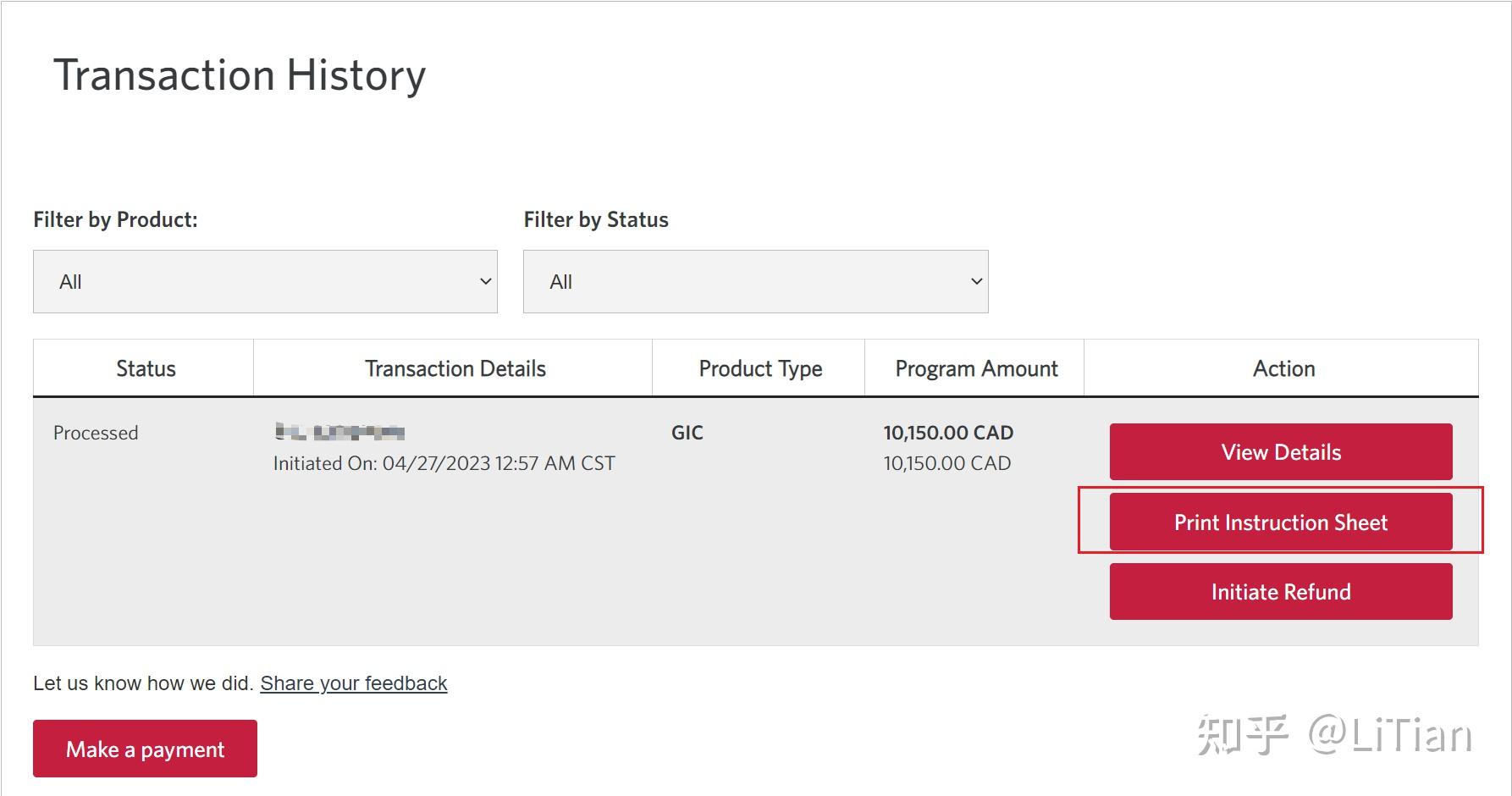1512x796 pixels.
Task: Start a refund with Initiate Refund
Action: point(1280,592)
